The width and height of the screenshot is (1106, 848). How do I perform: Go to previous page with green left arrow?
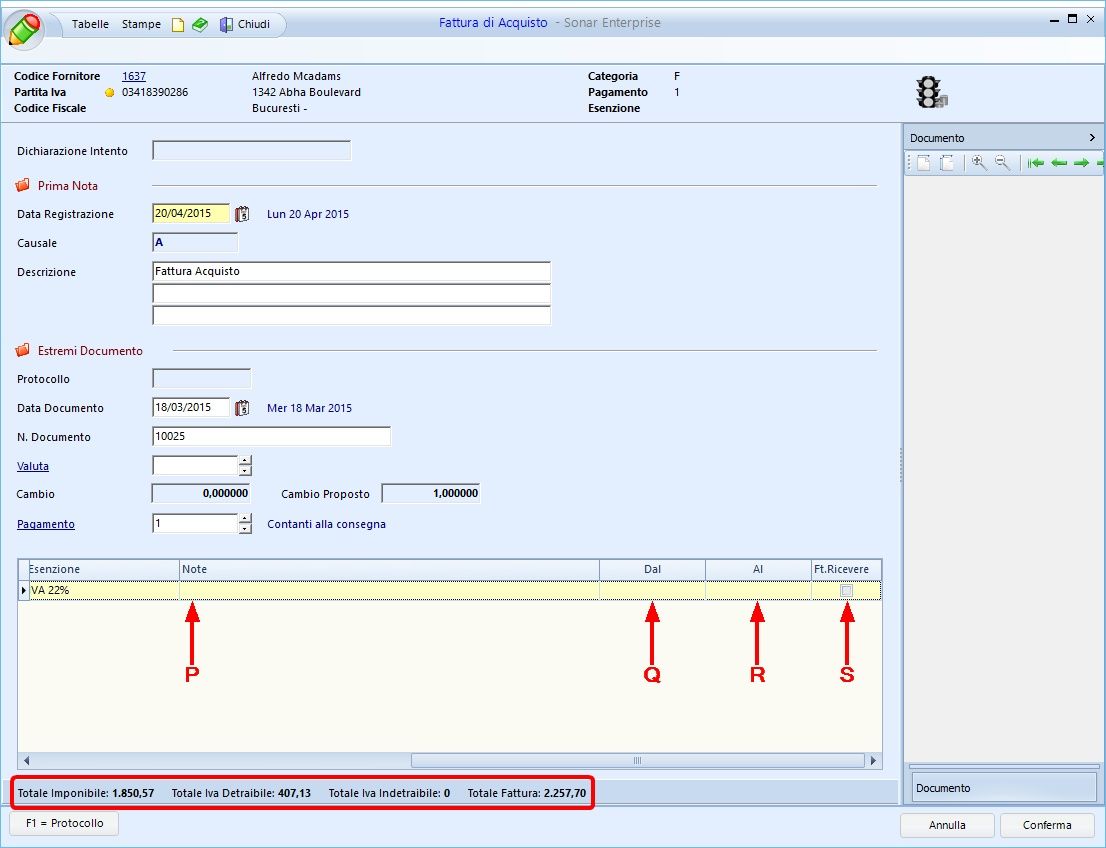tap(1059, 163)
